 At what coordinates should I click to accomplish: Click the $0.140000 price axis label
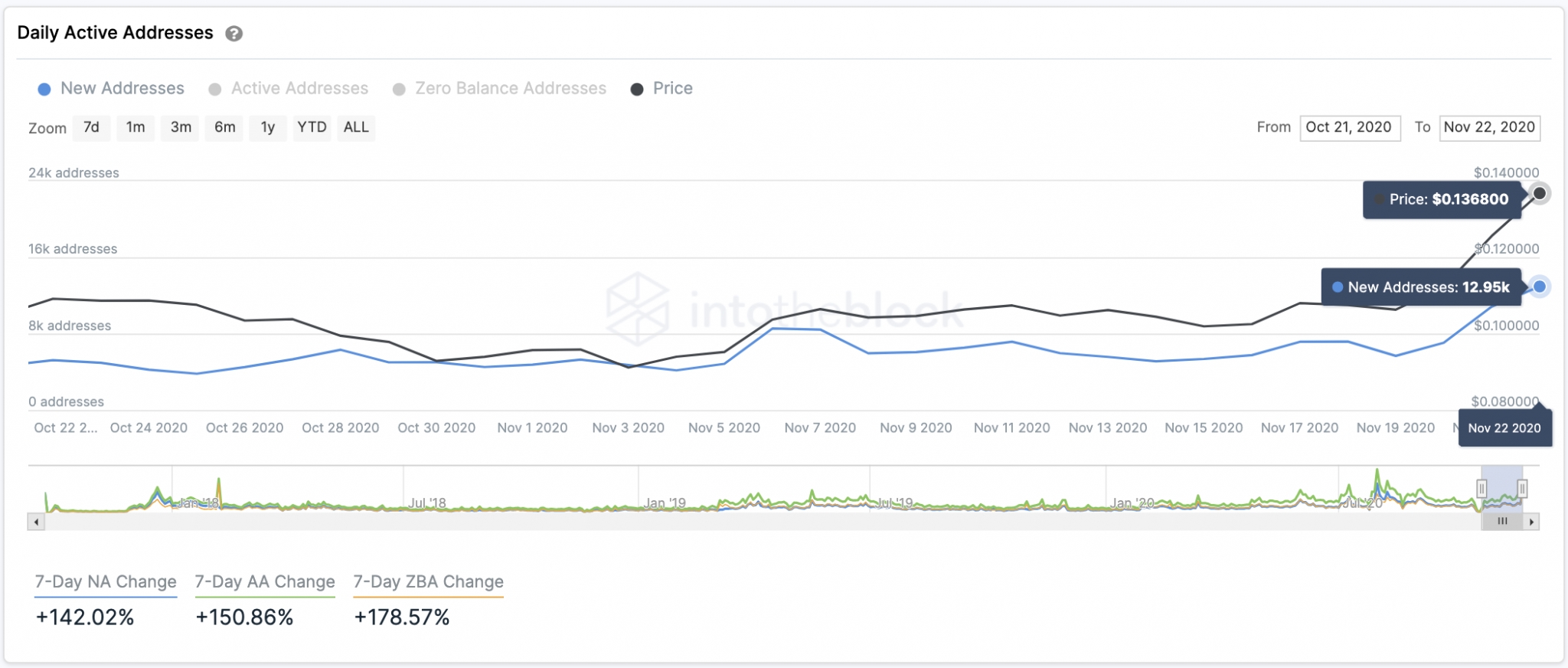click(1506, 173)
